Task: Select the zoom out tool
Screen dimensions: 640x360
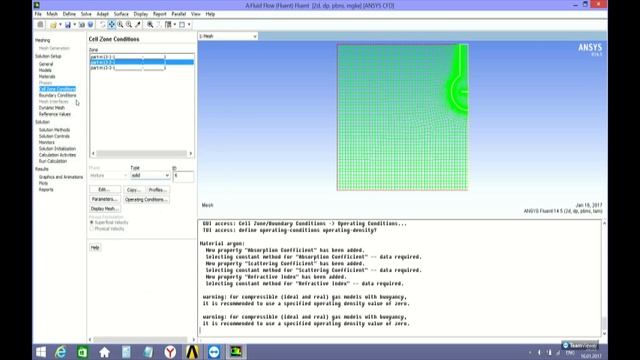Action: point(129,25)
